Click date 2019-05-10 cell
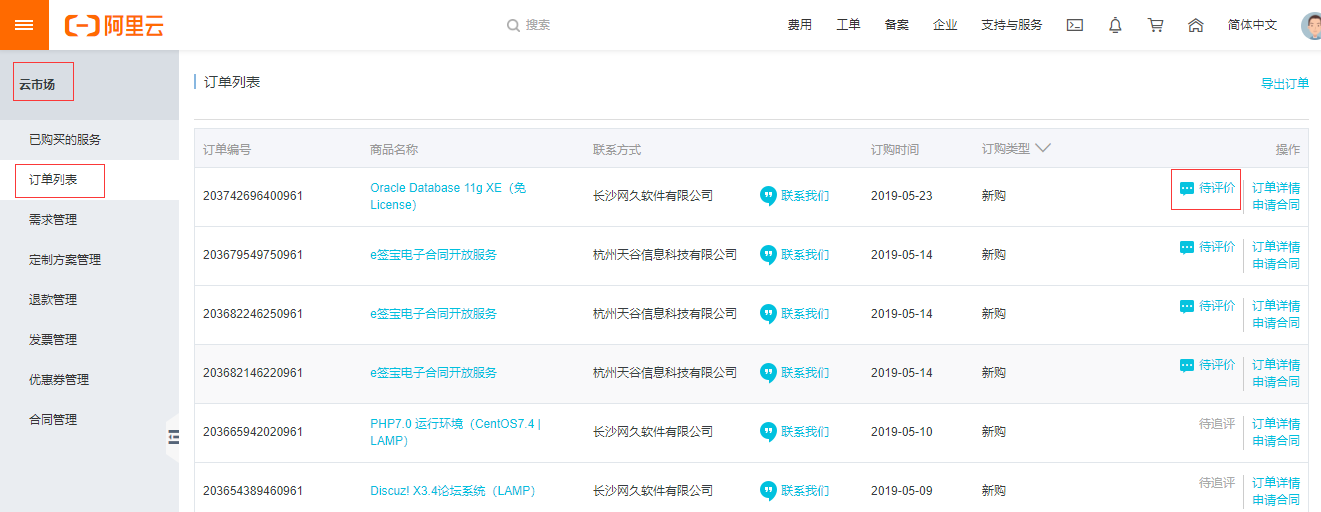Viewport: 1321px width, 512px height. [902, 432]
